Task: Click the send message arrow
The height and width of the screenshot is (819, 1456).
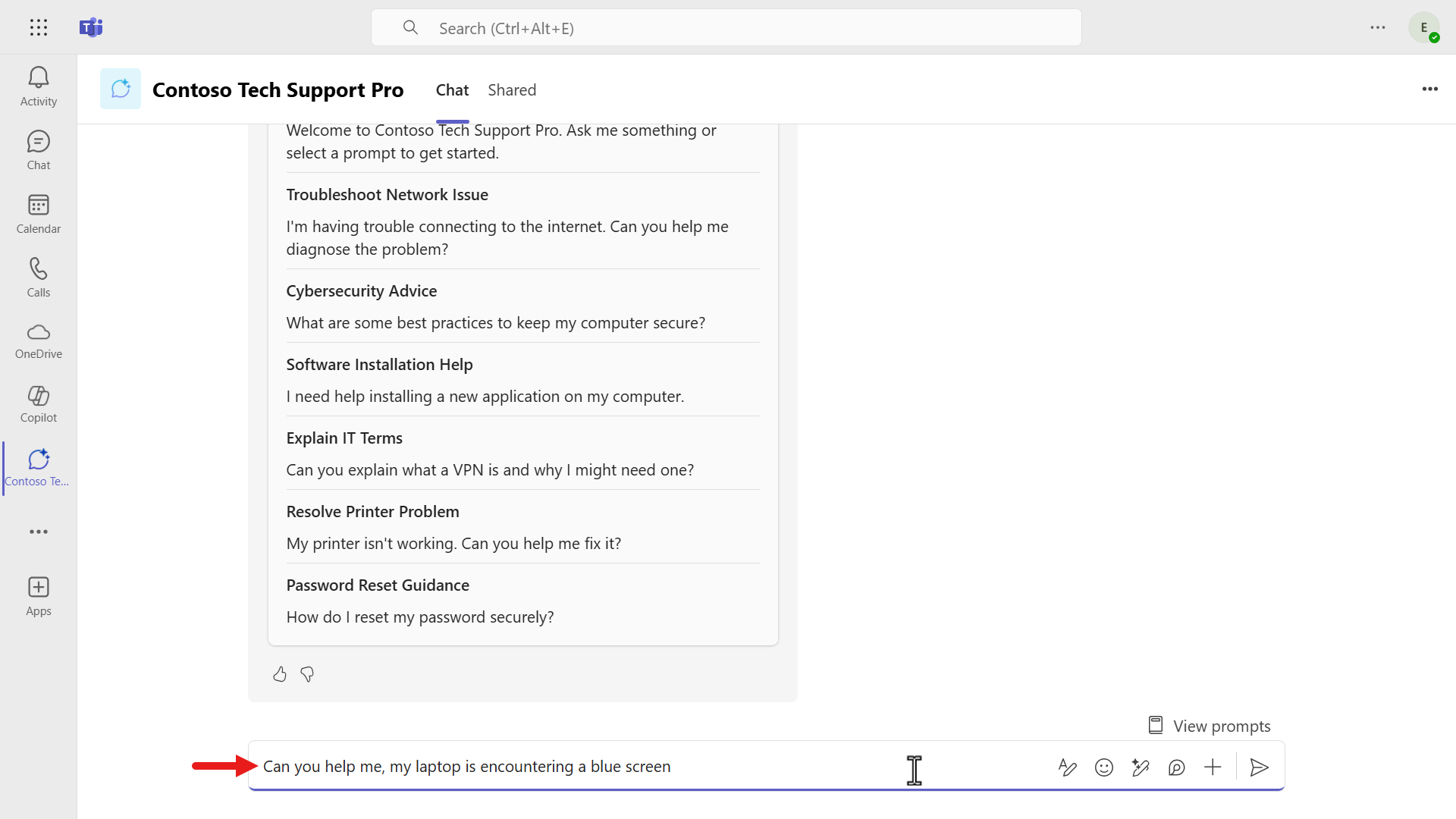Action: [x=1259, y=767]
